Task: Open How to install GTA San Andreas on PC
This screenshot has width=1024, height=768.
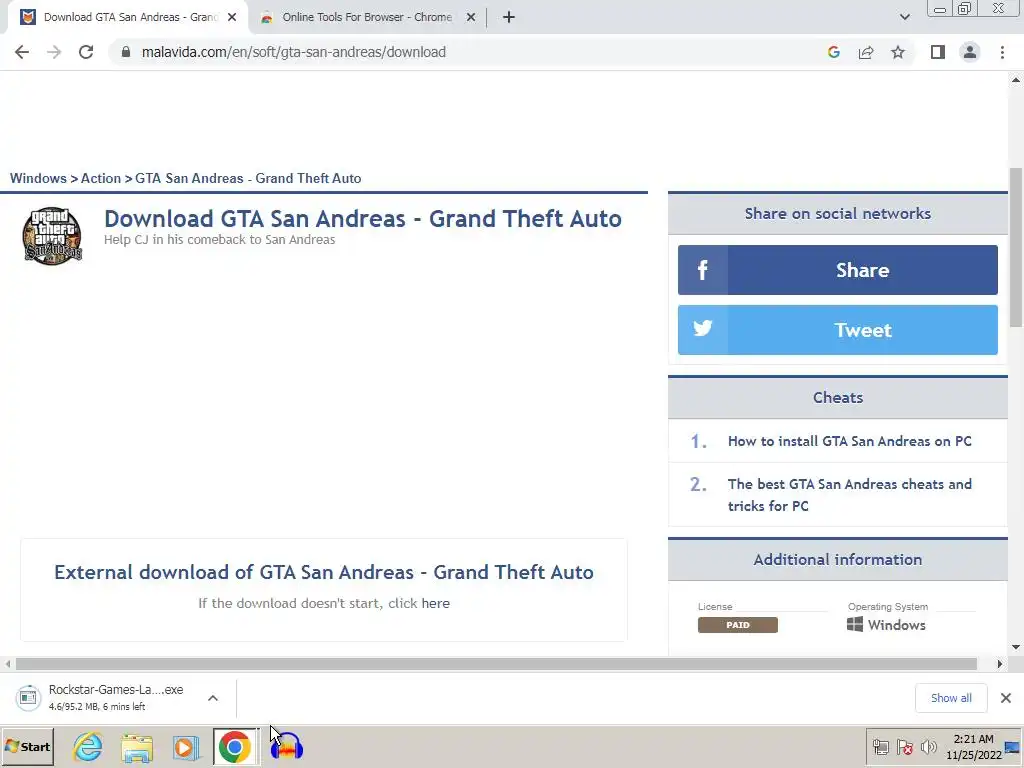Action: click(850, 441)
